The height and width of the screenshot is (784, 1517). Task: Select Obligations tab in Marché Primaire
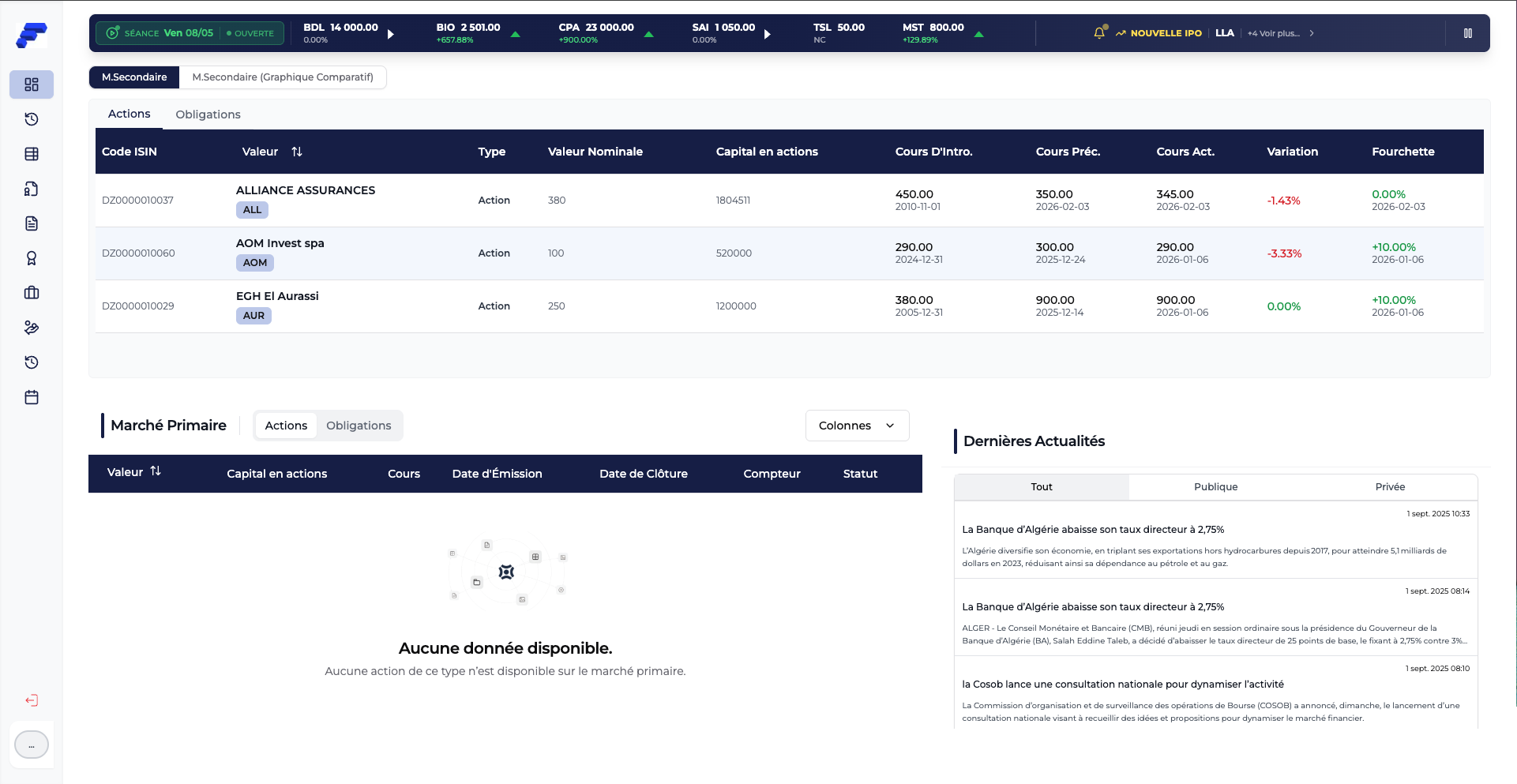pos(359,426)
